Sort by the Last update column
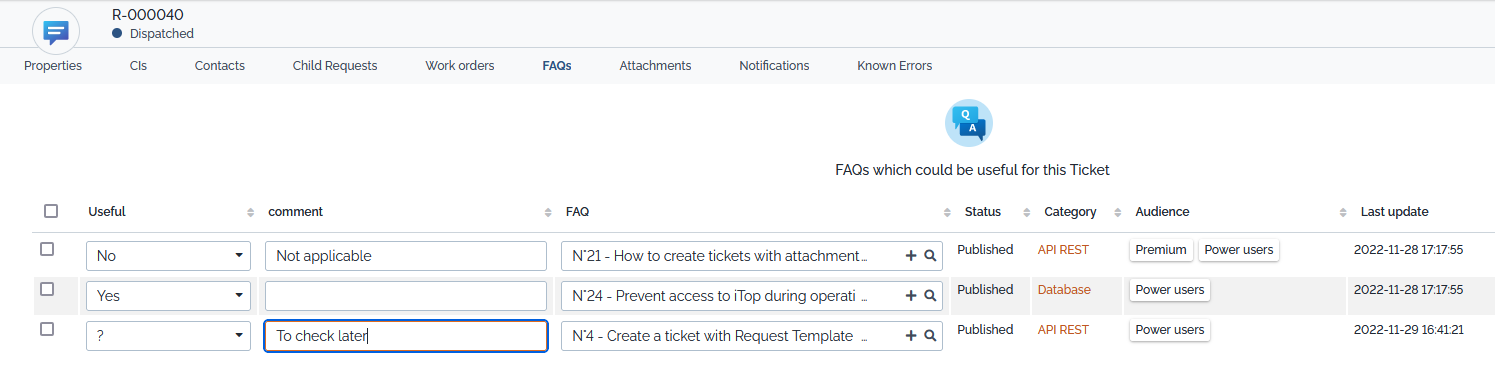 coord(1394,212)
